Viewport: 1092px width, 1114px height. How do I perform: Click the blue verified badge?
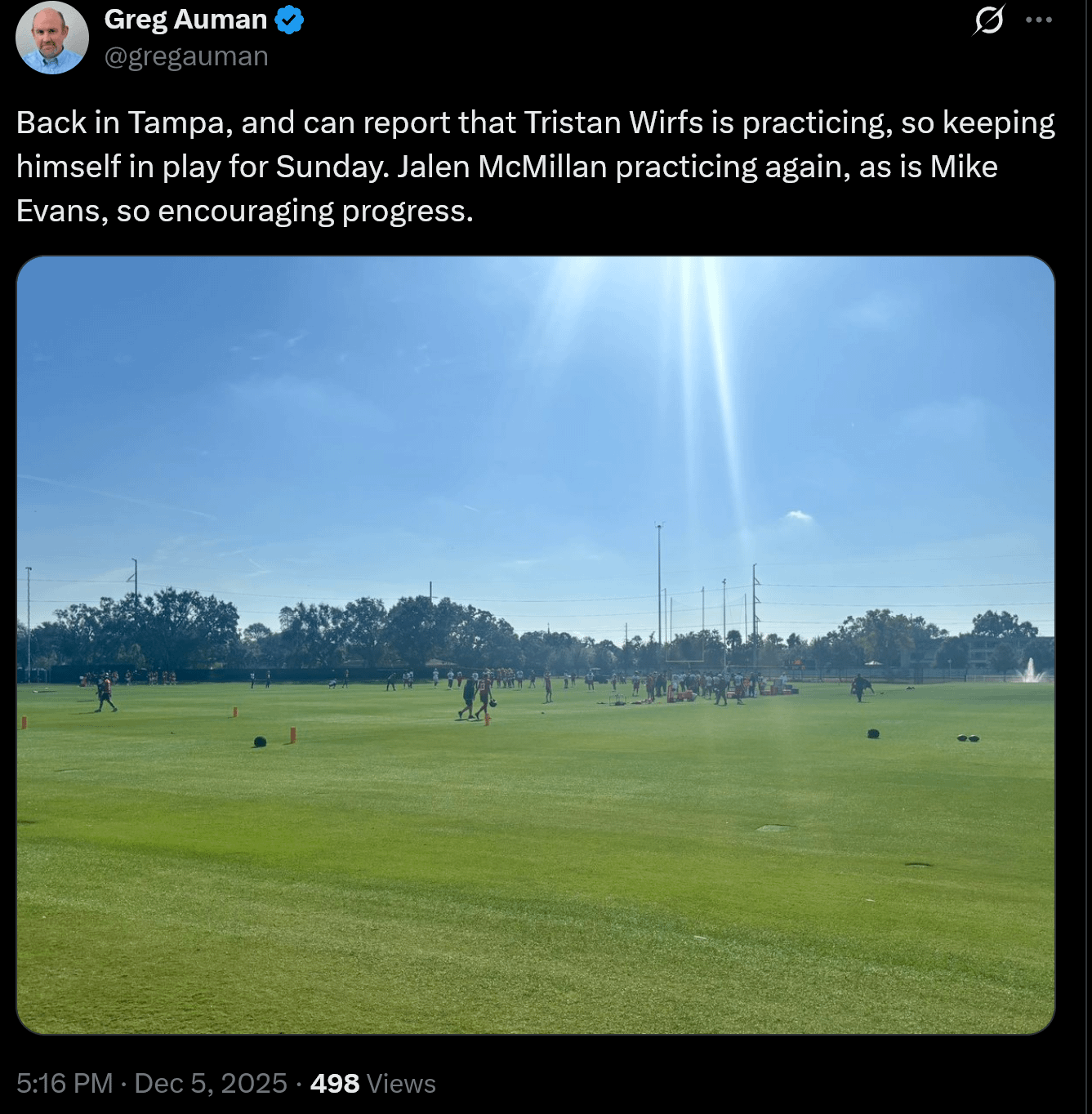pos(289,20)
